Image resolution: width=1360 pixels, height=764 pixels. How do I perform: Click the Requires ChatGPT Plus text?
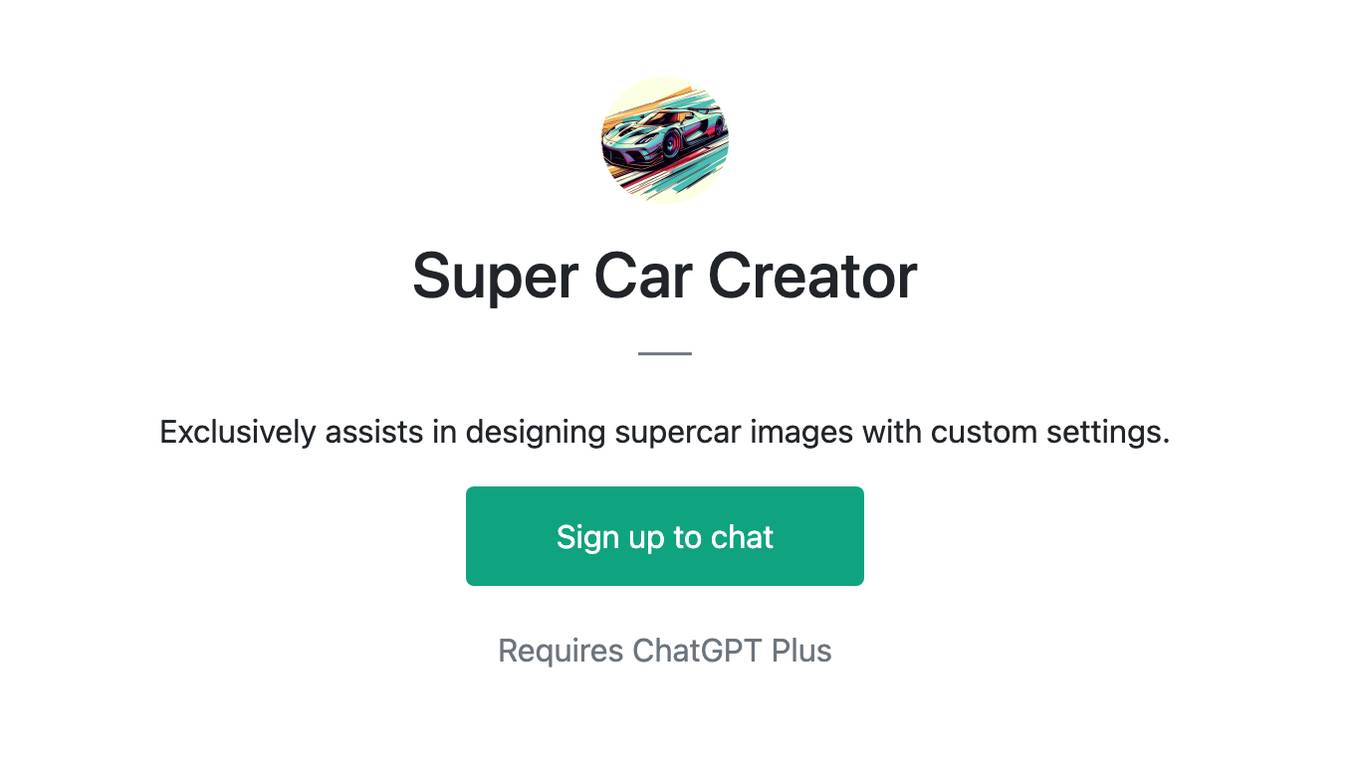point(665,651)
